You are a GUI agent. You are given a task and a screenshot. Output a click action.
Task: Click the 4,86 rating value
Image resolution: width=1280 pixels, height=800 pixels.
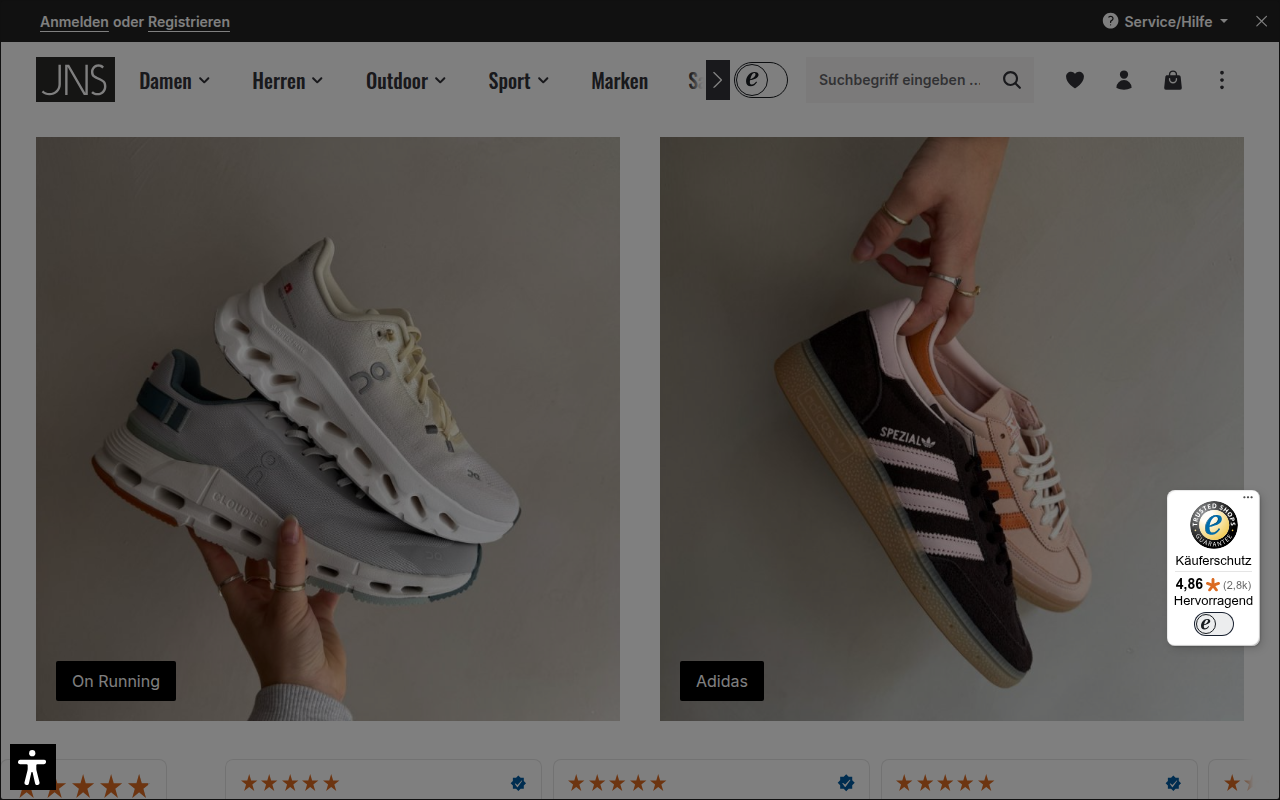coord(1189,584)
